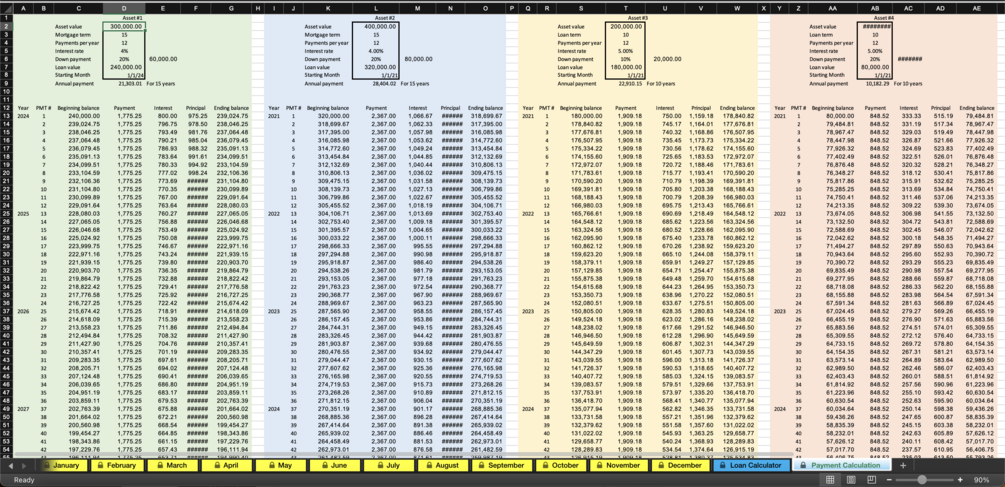Click the Asset #3 loan value 180,000.00

[x=625, y=67]
